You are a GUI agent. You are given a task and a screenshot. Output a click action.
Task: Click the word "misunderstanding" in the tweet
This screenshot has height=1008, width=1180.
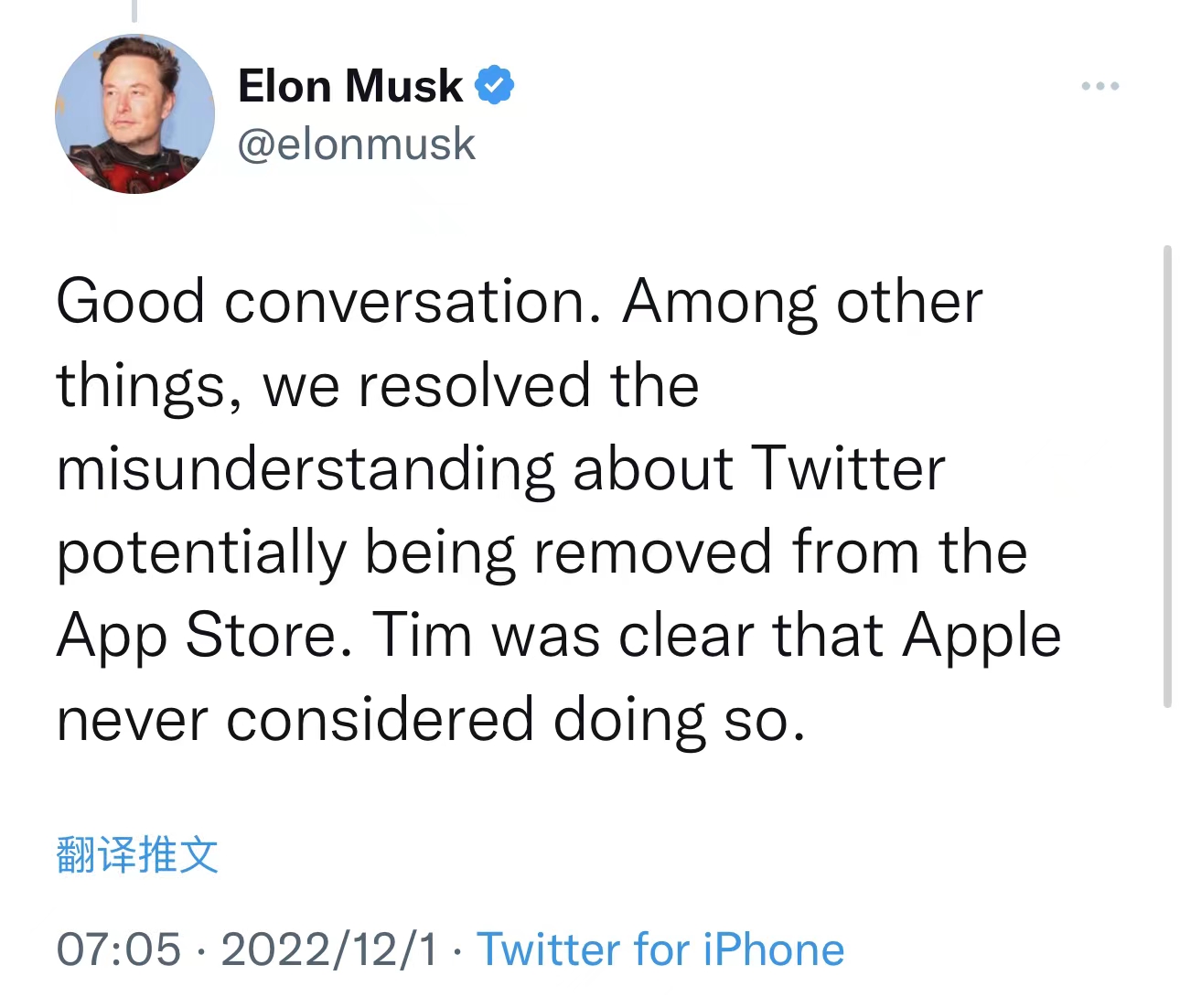pyautogui.click(x=306, y=468)
